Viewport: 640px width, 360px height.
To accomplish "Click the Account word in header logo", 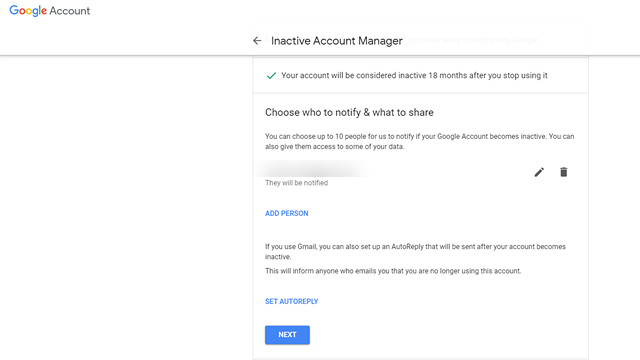I will [70, 11].
